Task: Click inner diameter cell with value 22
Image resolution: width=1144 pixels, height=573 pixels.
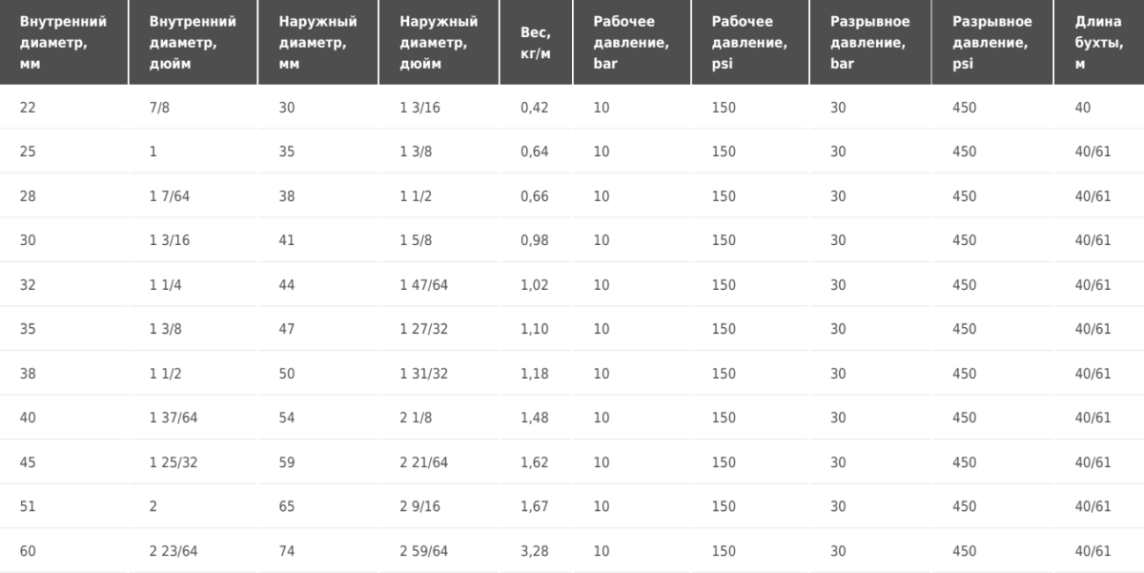Action: [28, 108]
